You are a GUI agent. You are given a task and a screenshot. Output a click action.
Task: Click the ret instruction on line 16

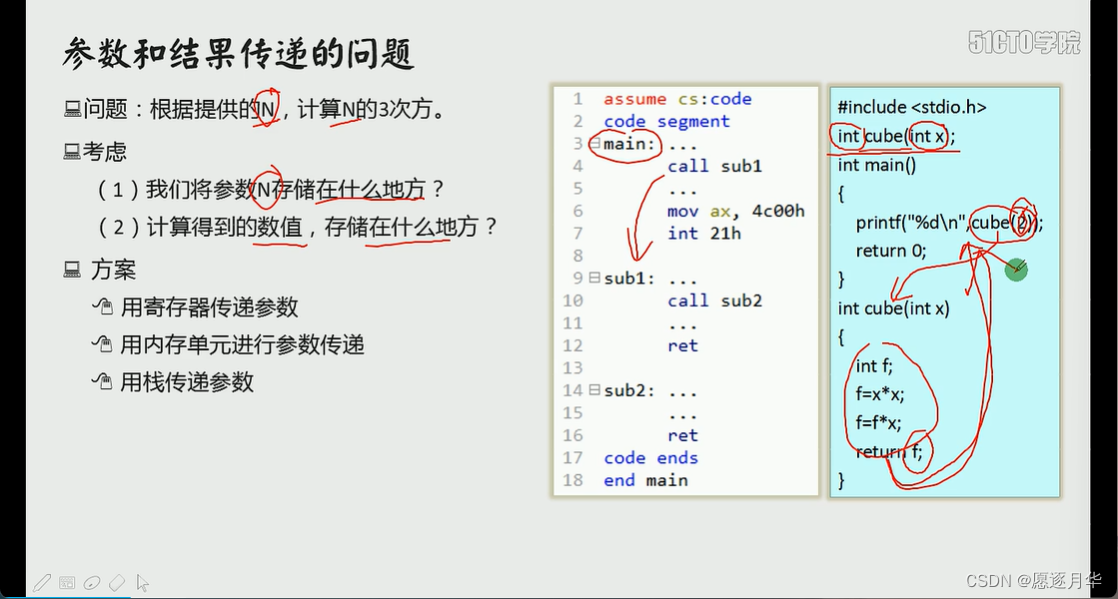pyautogui.click(x=682, y=436)
